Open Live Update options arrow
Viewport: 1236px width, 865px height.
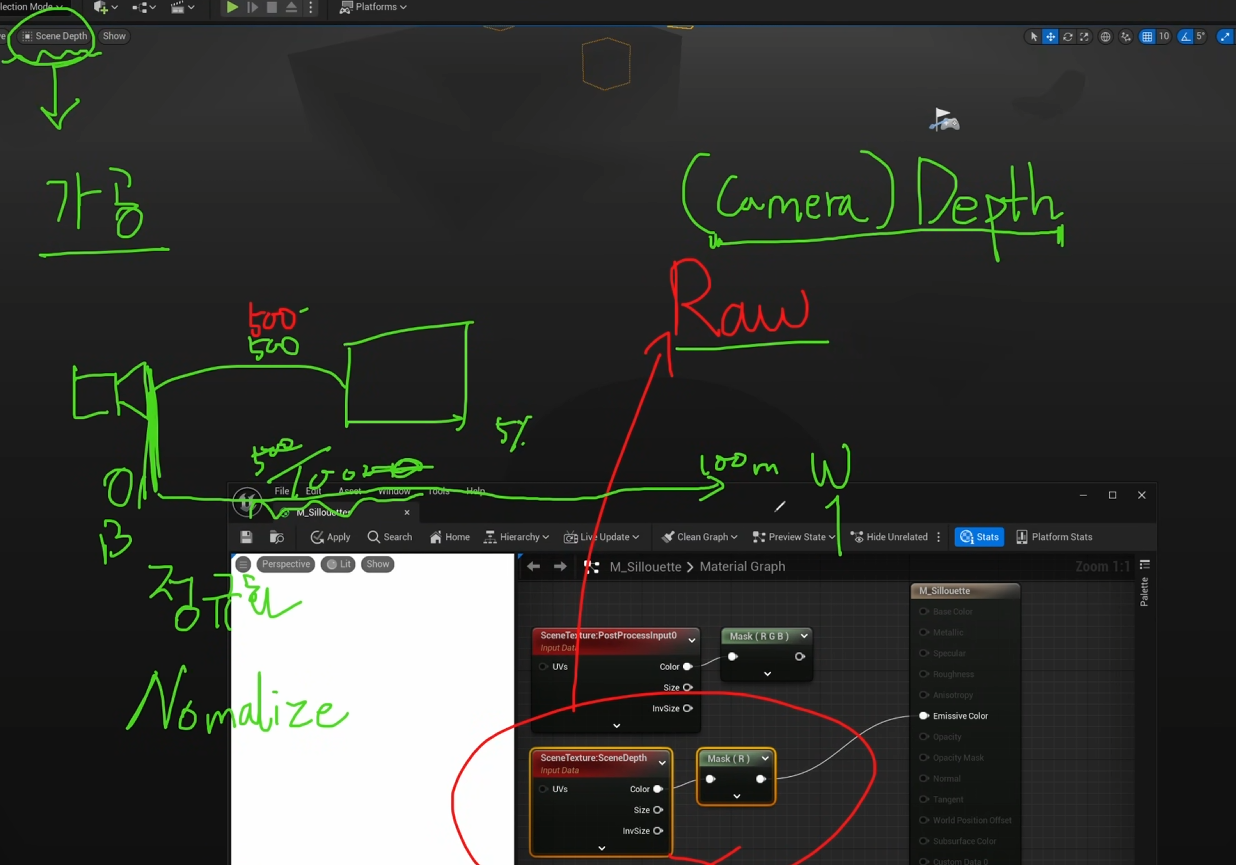pyautogui.click(x=636, y=538)
